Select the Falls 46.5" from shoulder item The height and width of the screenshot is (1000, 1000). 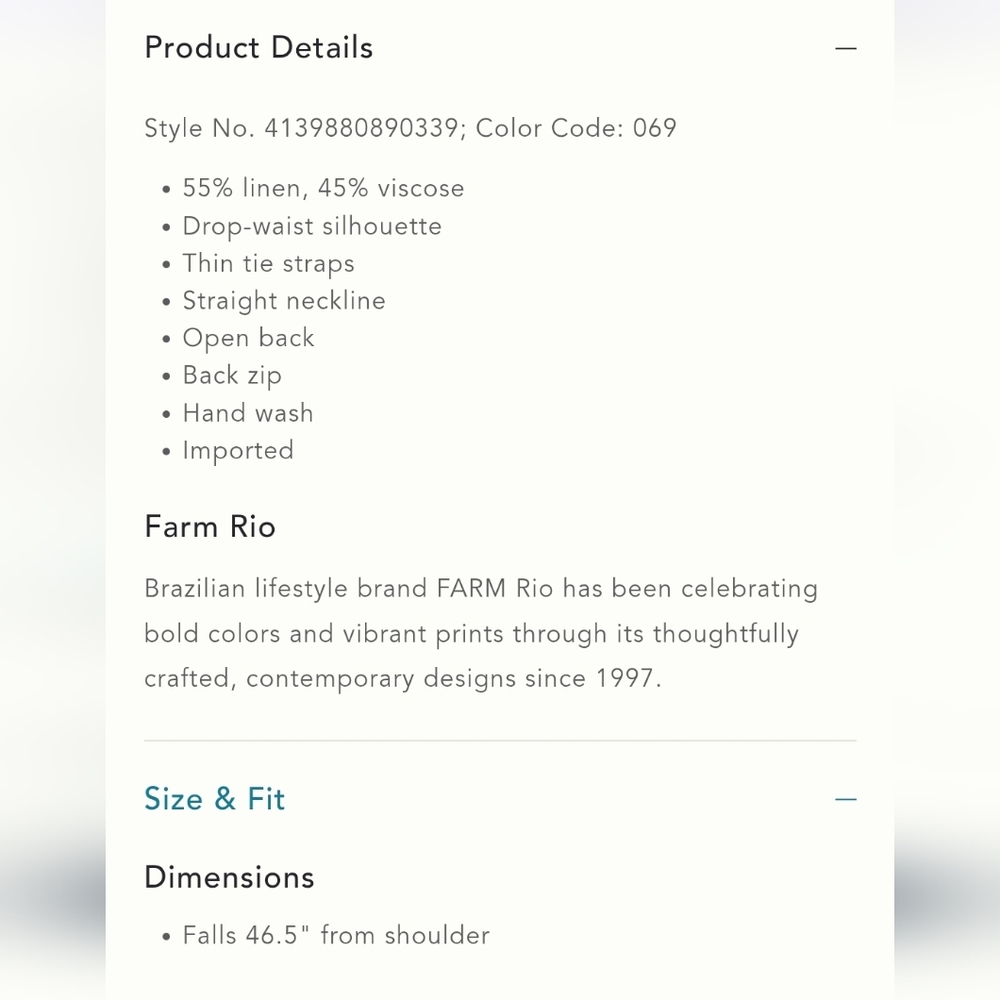[x=336, y=936]
